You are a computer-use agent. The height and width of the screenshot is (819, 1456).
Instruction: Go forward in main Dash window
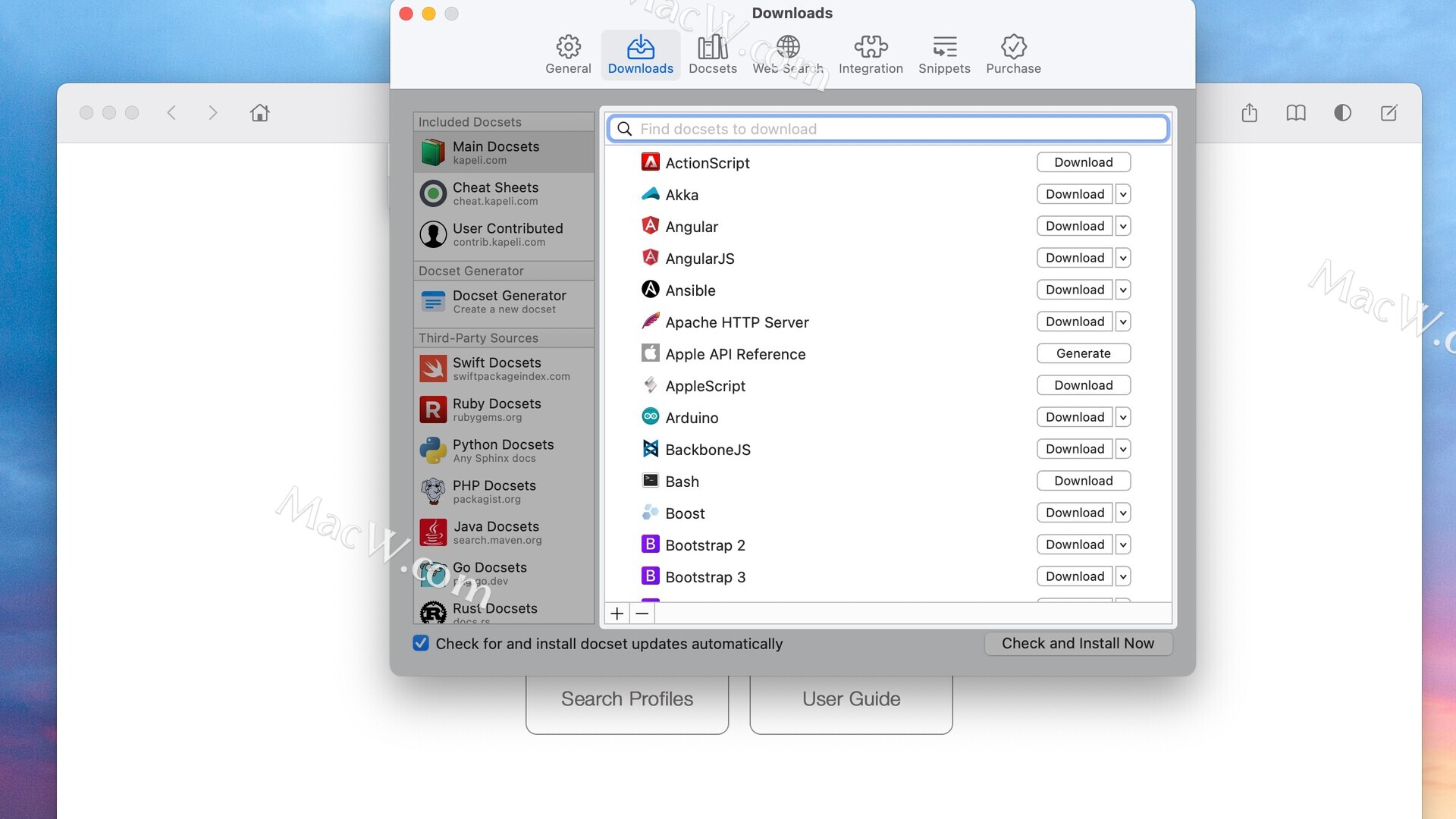pyautogui.click(x=213, y=113)
